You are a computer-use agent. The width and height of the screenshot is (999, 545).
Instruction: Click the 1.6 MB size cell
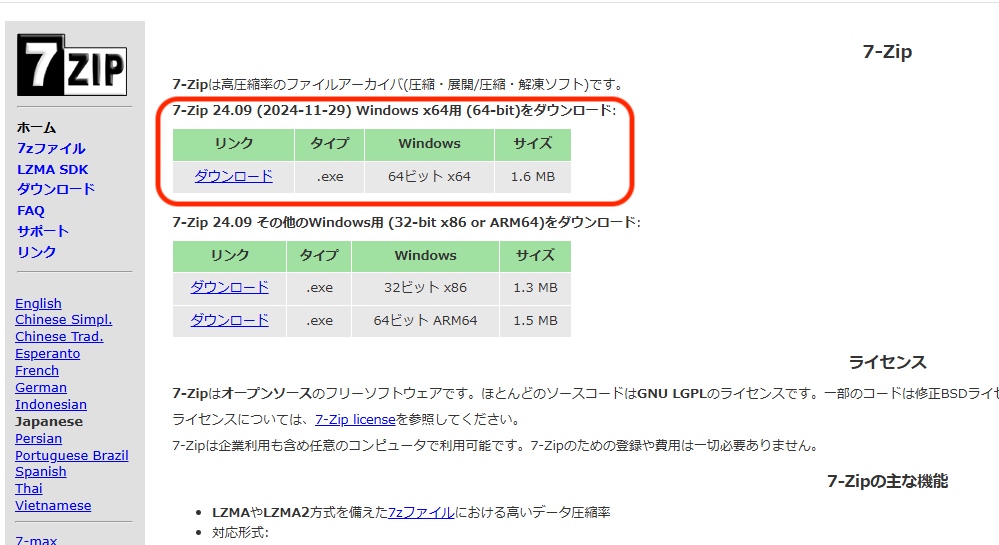coord(533,177)
